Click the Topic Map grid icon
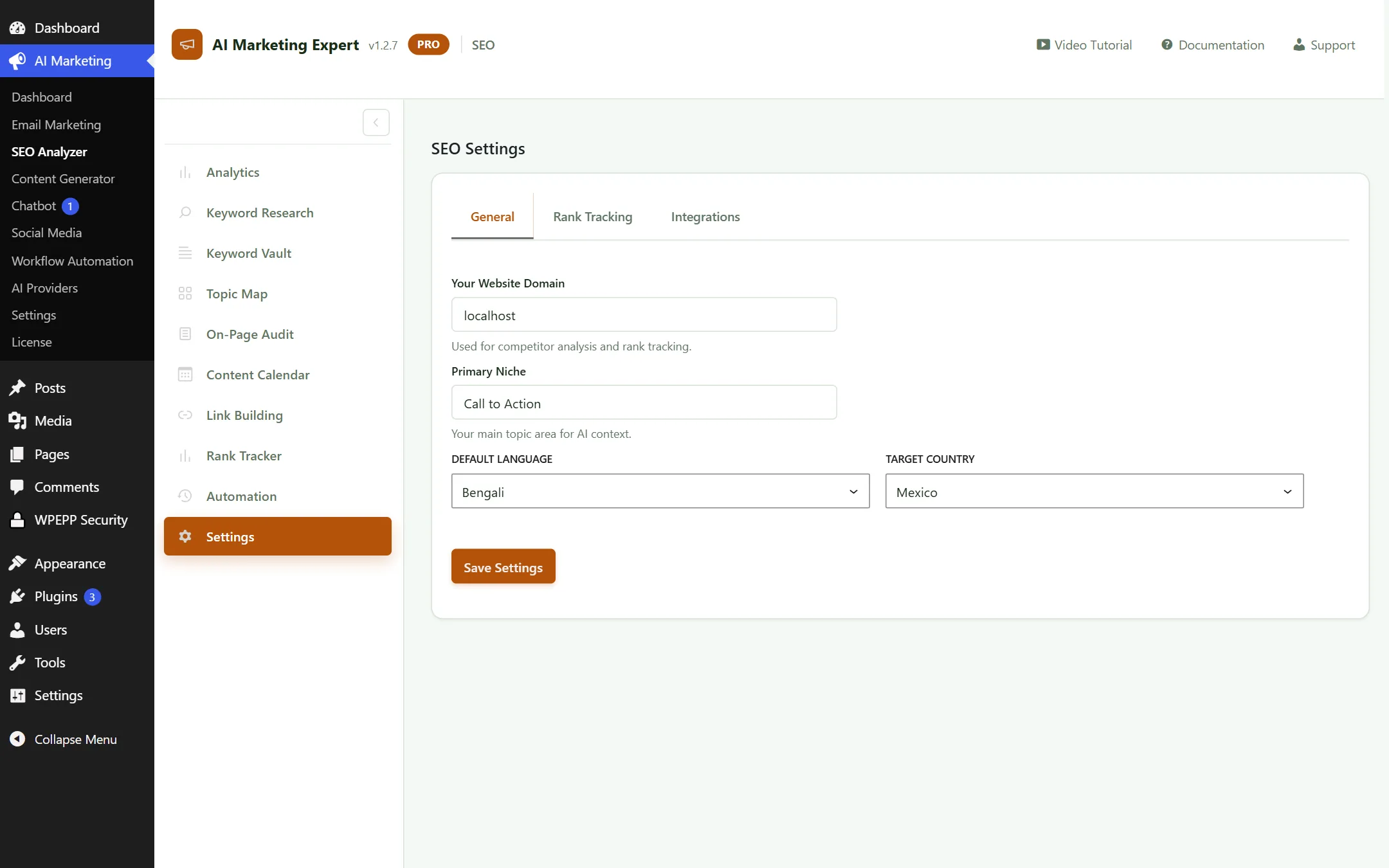 point(185,294)
